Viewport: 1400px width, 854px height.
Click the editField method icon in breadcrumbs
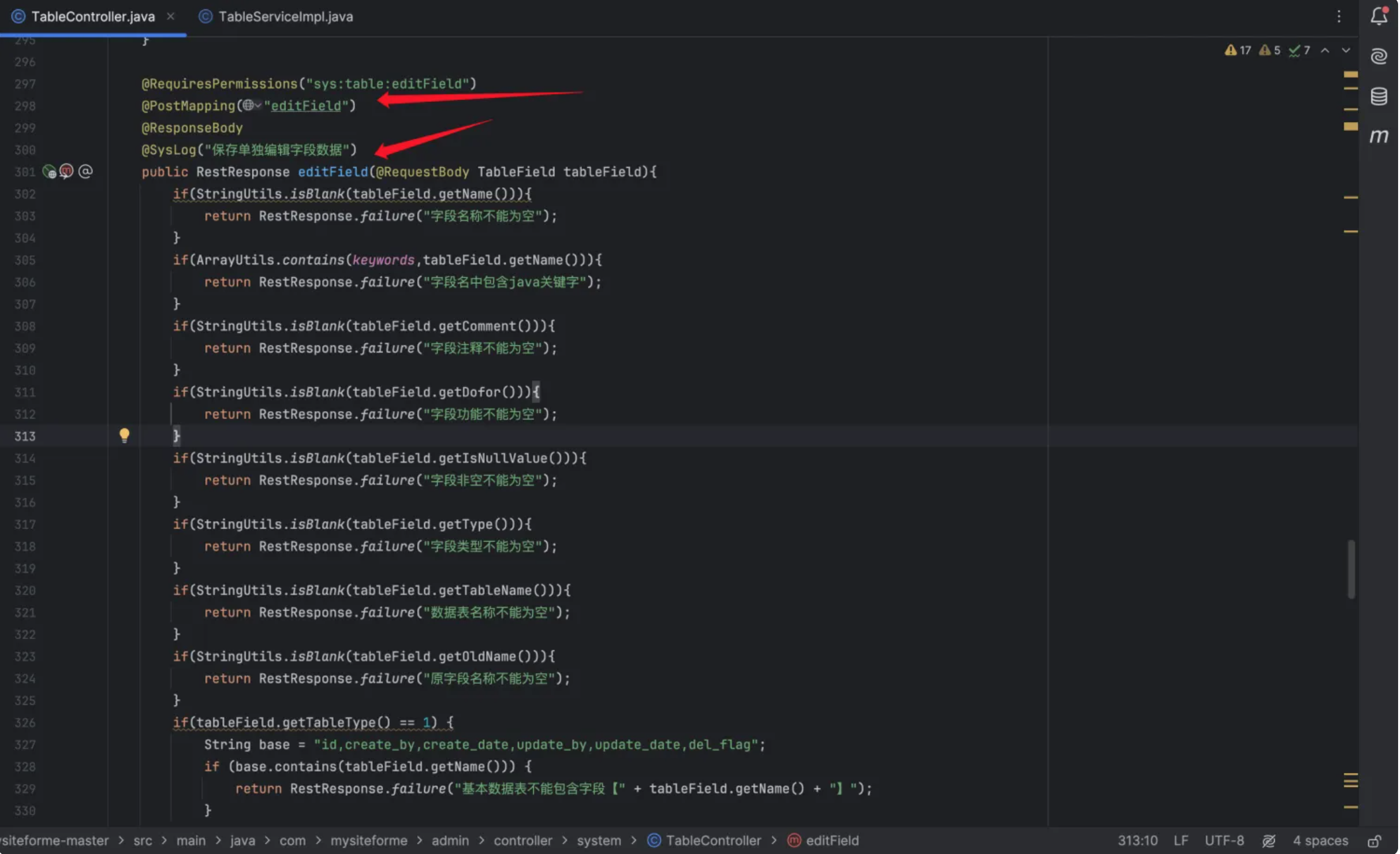[x=794, y=840]
